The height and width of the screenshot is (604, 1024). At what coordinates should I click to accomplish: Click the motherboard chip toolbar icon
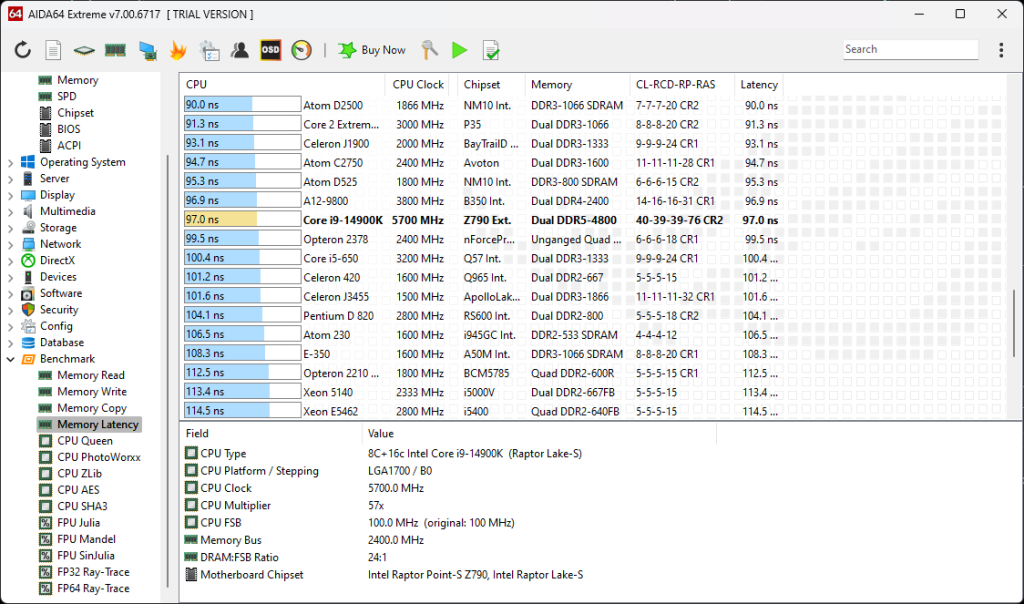coord(84,50)
